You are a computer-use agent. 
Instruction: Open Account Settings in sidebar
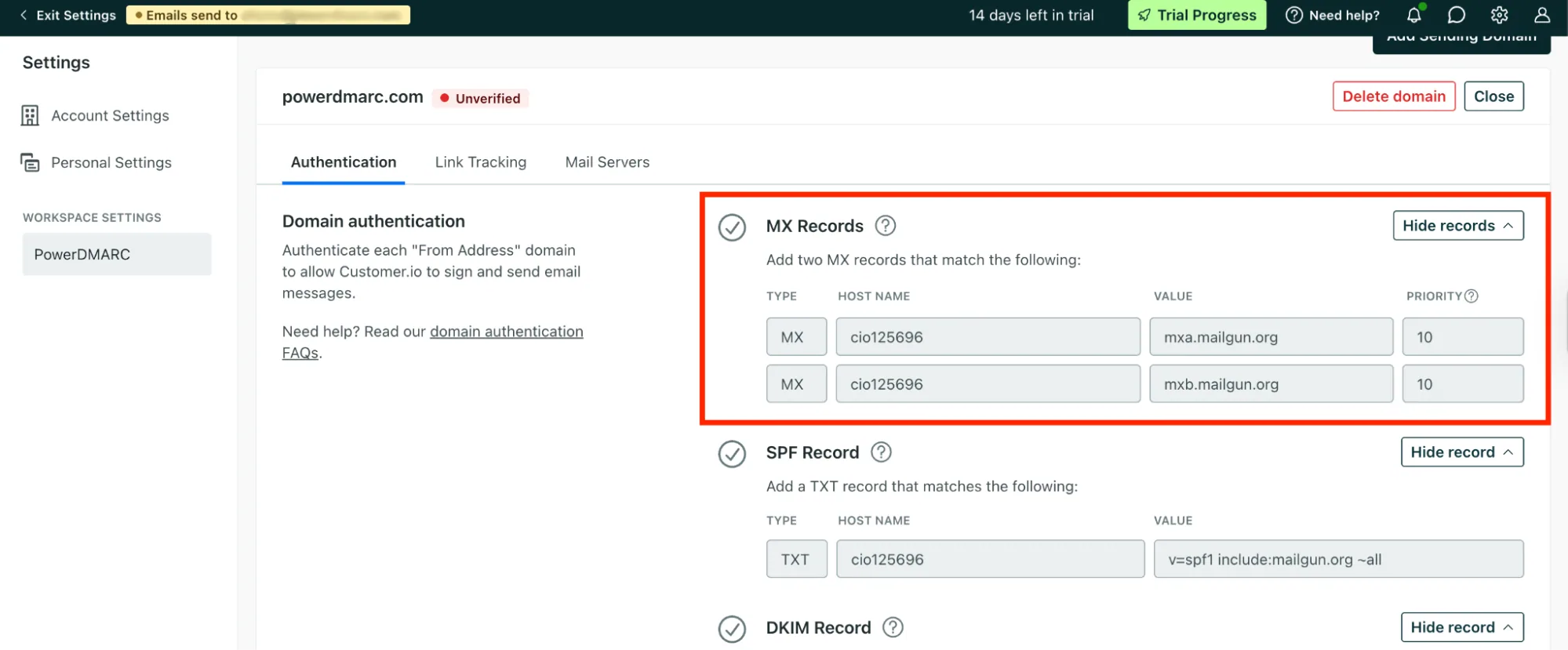(x=110, y=116)
